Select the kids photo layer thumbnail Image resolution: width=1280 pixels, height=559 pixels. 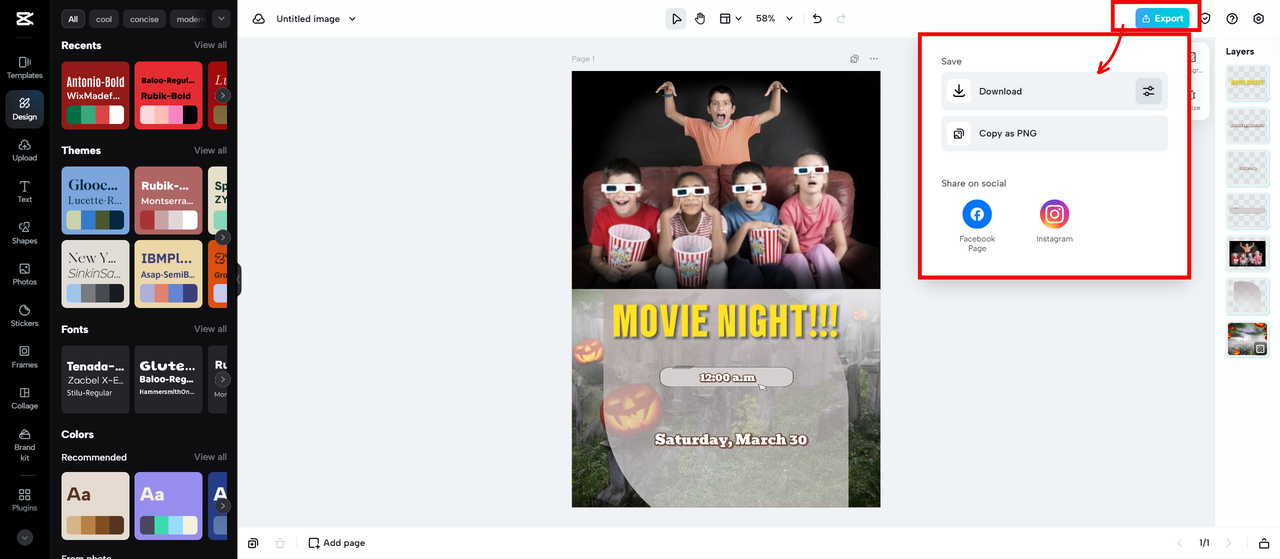click(x=1247, y=254)
